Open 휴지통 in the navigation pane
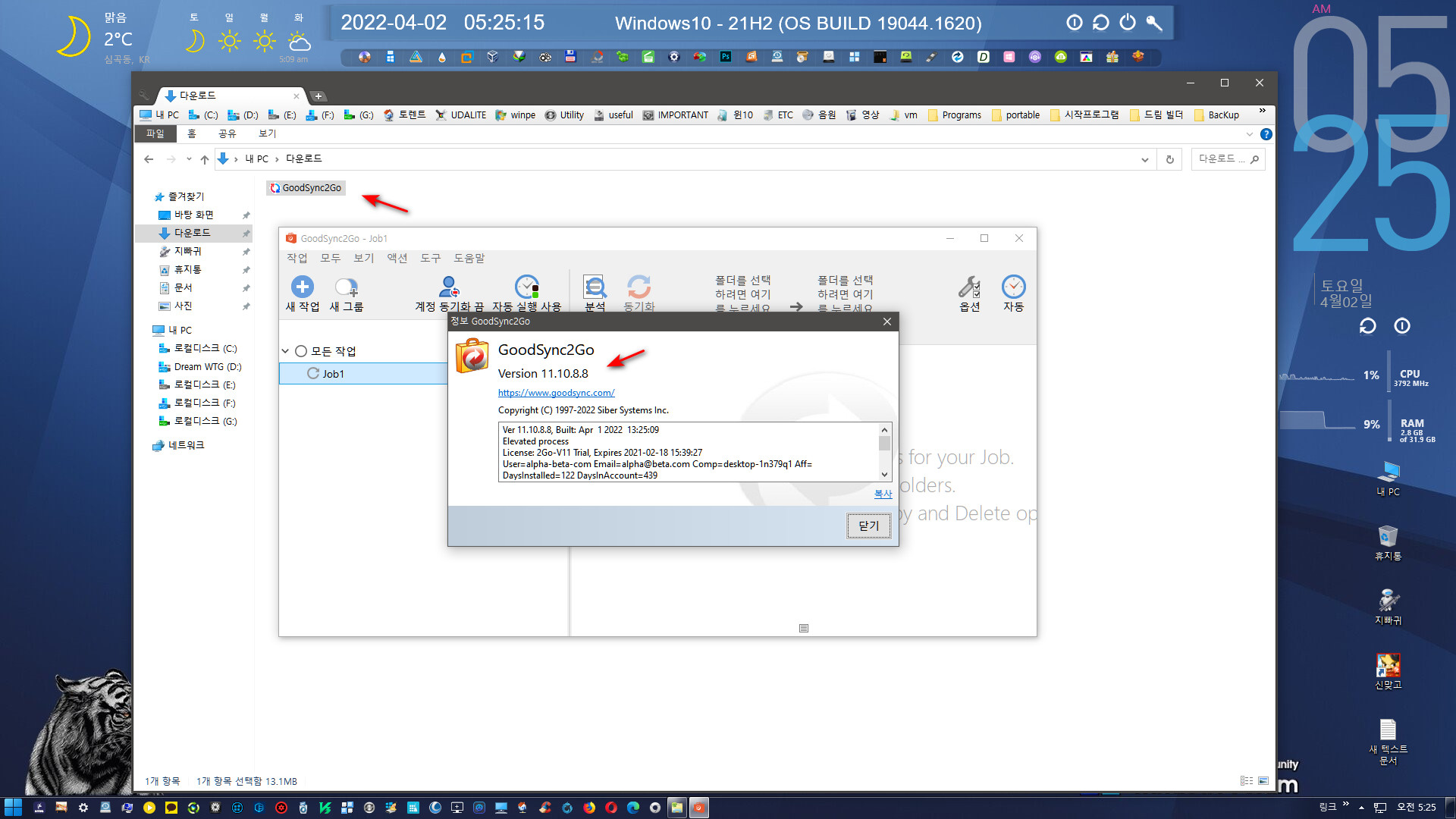The width and height of the screenshot is (1456, 819). point(188,270)
